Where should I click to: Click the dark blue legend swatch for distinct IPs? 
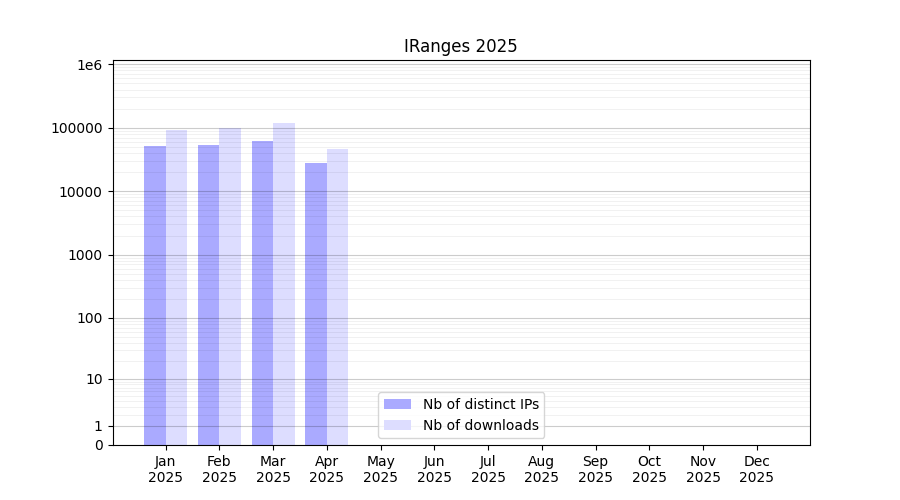pyautogui.click(x=397, y=404)
